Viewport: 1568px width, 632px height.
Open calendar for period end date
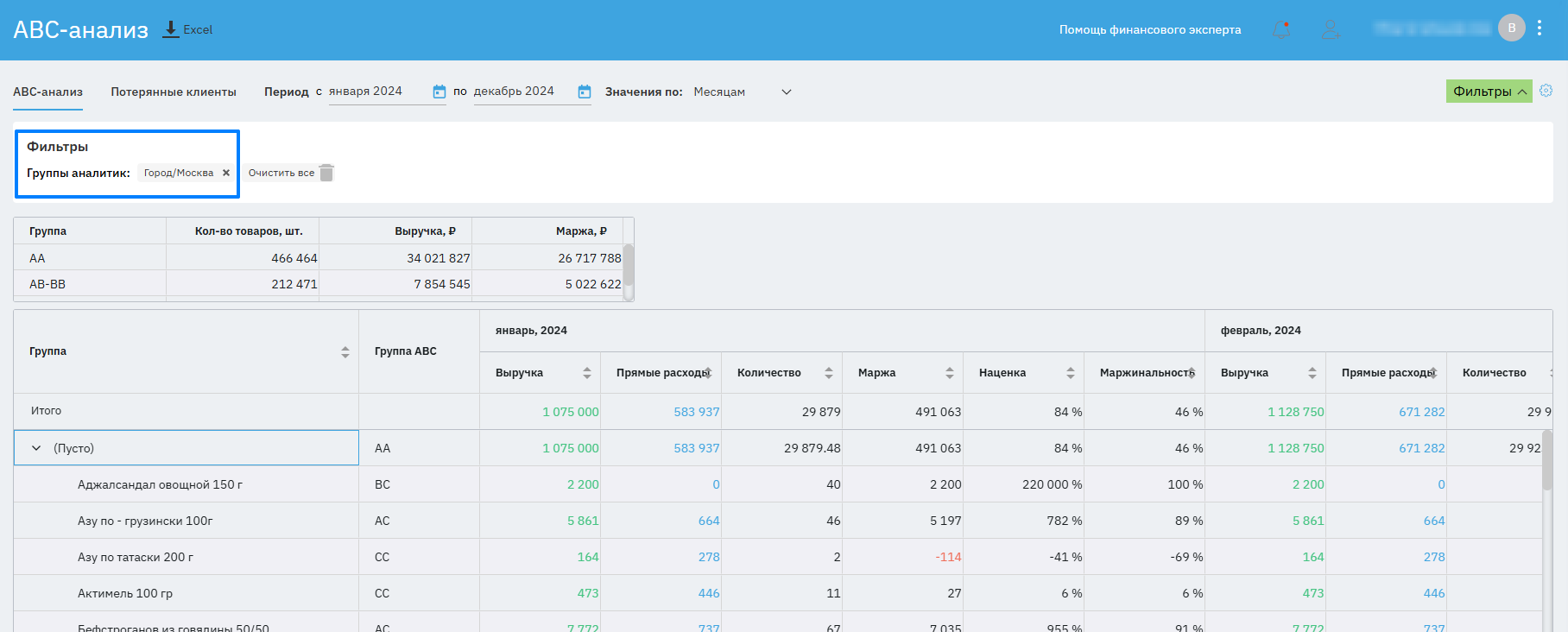coord(585,92)
